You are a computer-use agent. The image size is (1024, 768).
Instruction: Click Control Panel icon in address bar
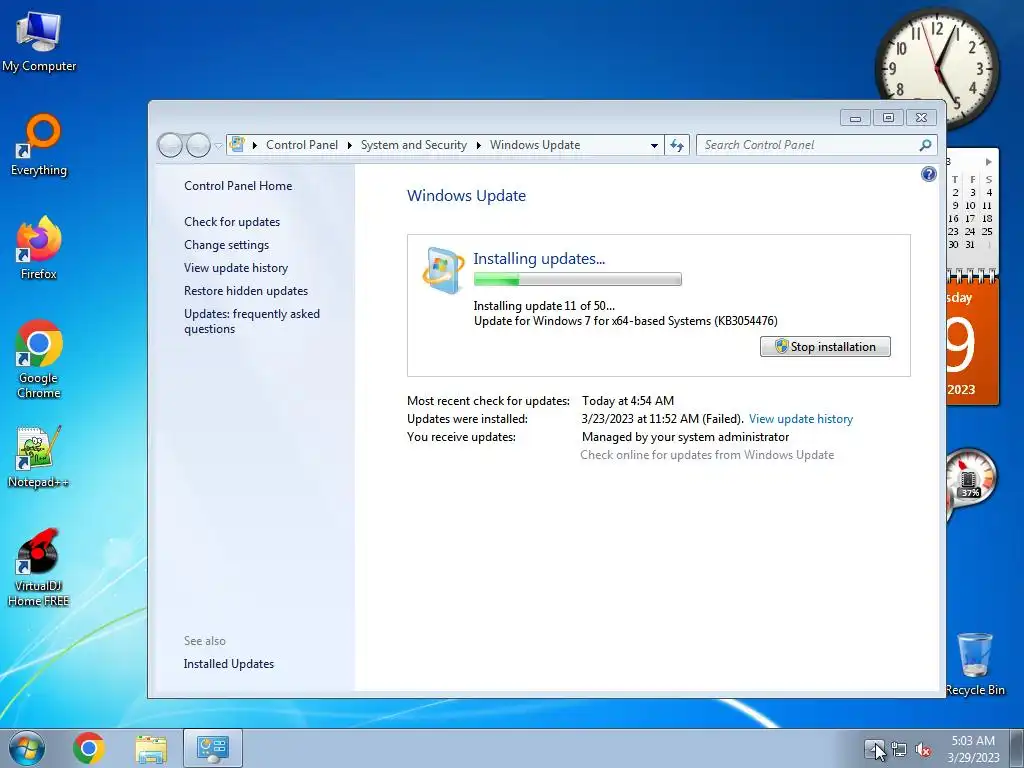237,144
